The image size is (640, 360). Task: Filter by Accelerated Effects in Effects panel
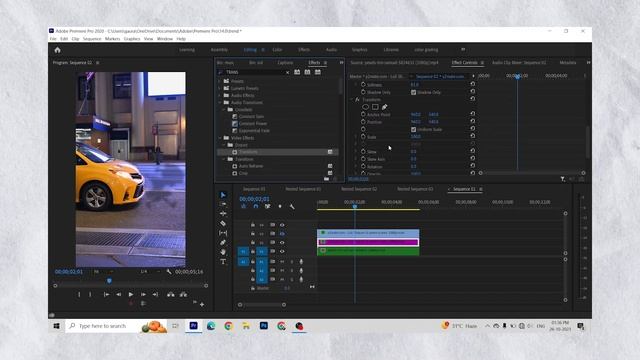coord(297,72)
